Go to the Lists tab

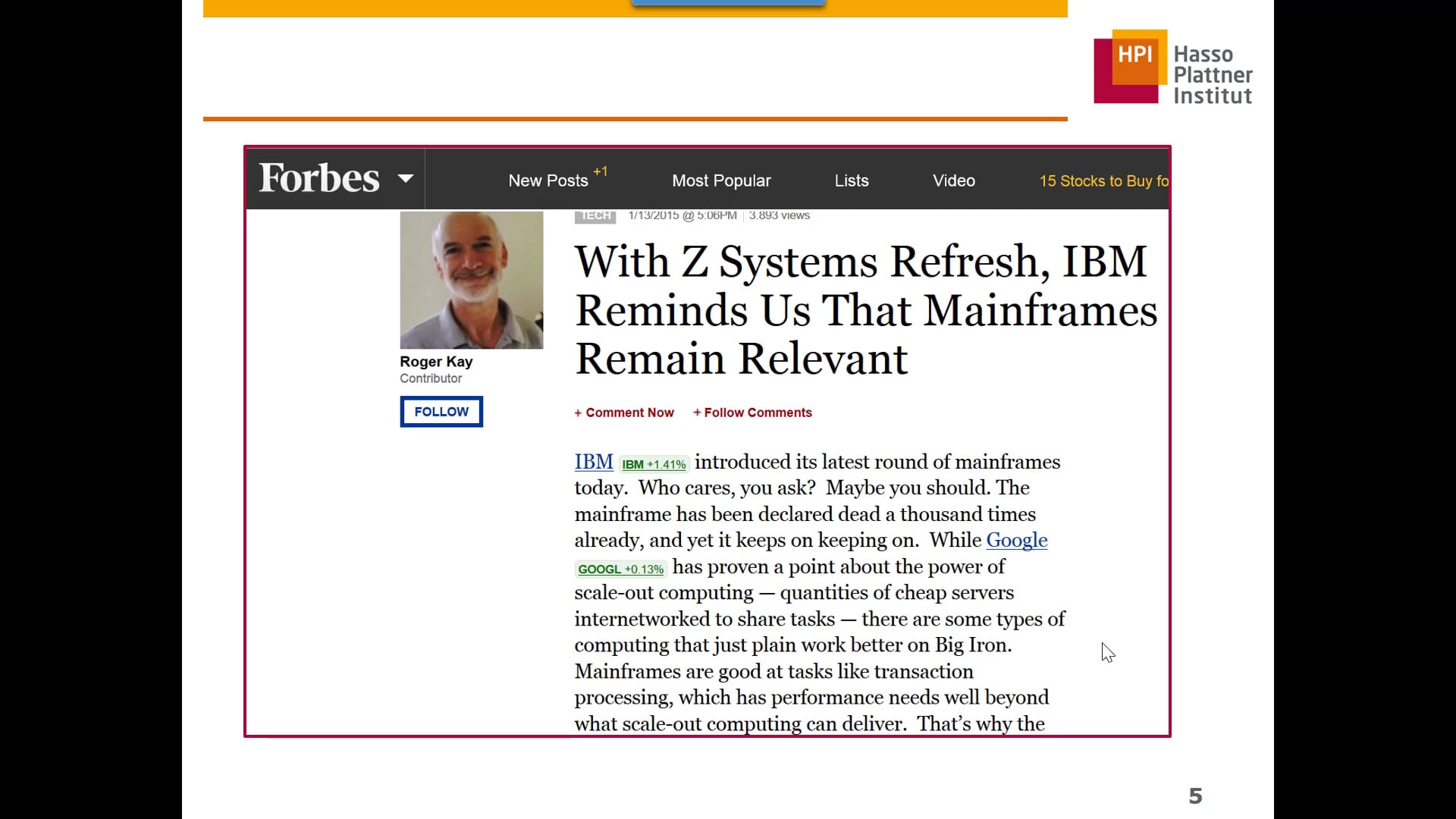coord(851,180)
